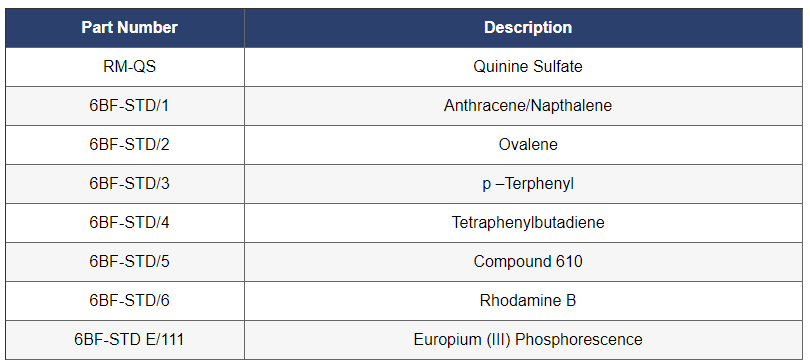Click the Tetraphenylbutadiene description cell
The image size is (810, 364).
point(523,223)
